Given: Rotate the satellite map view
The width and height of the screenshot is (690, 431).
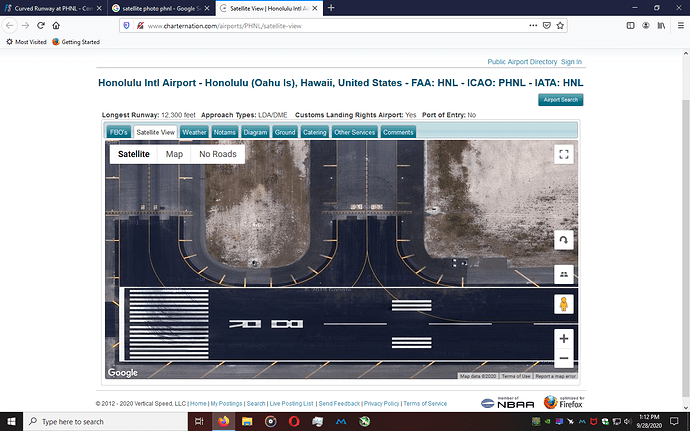Looking at the screenshot, I should coord(564,240).
